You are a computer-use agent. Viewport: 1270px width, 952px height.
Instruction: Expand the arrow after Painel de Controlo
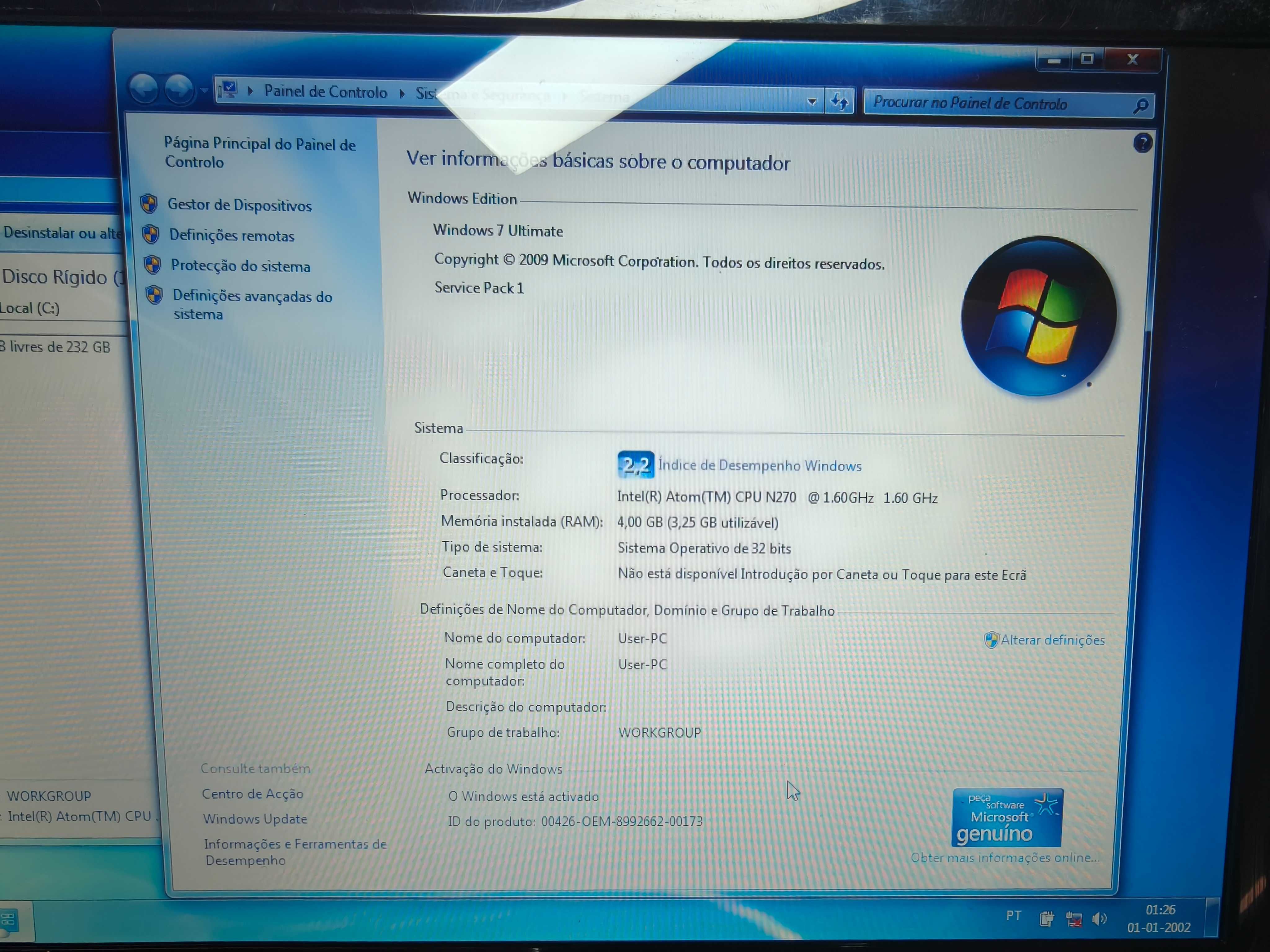[x=402, y=94]
